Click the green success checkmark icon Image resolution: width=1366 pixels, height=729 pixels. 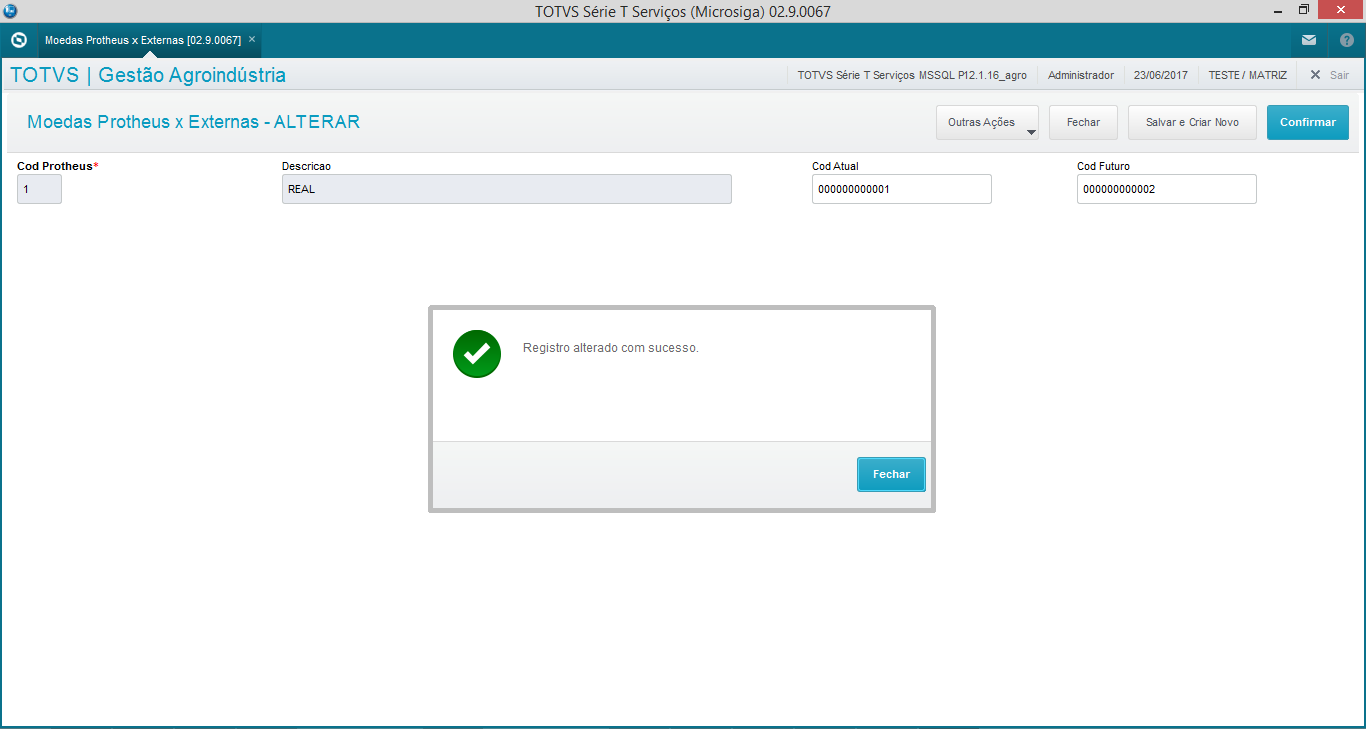[x=477, y=353]
